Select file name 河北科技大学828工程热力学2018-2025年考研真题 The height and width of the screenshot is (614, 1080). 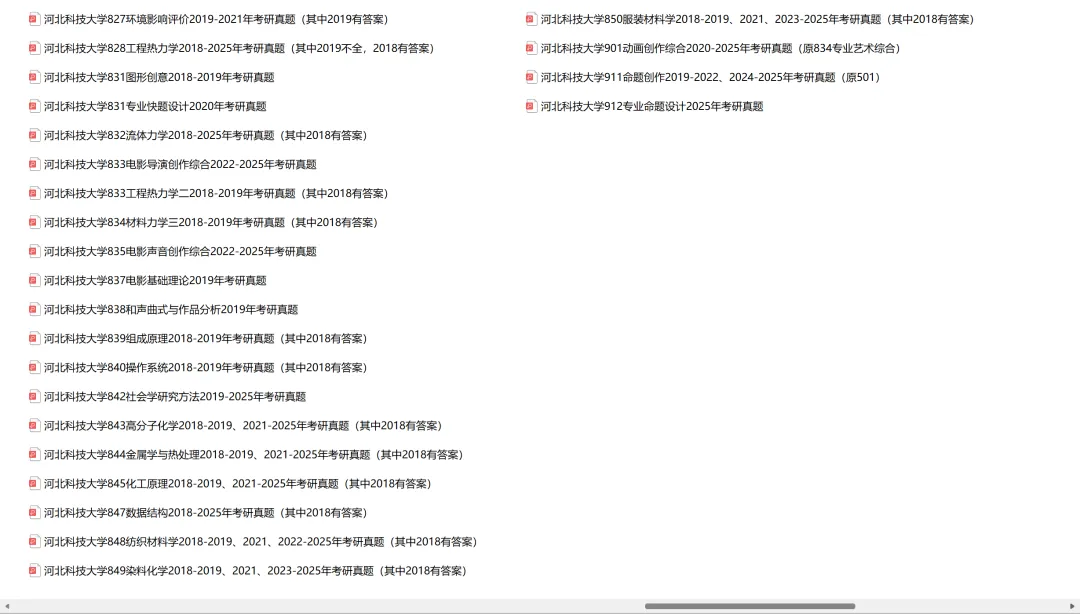coord(239,48)
